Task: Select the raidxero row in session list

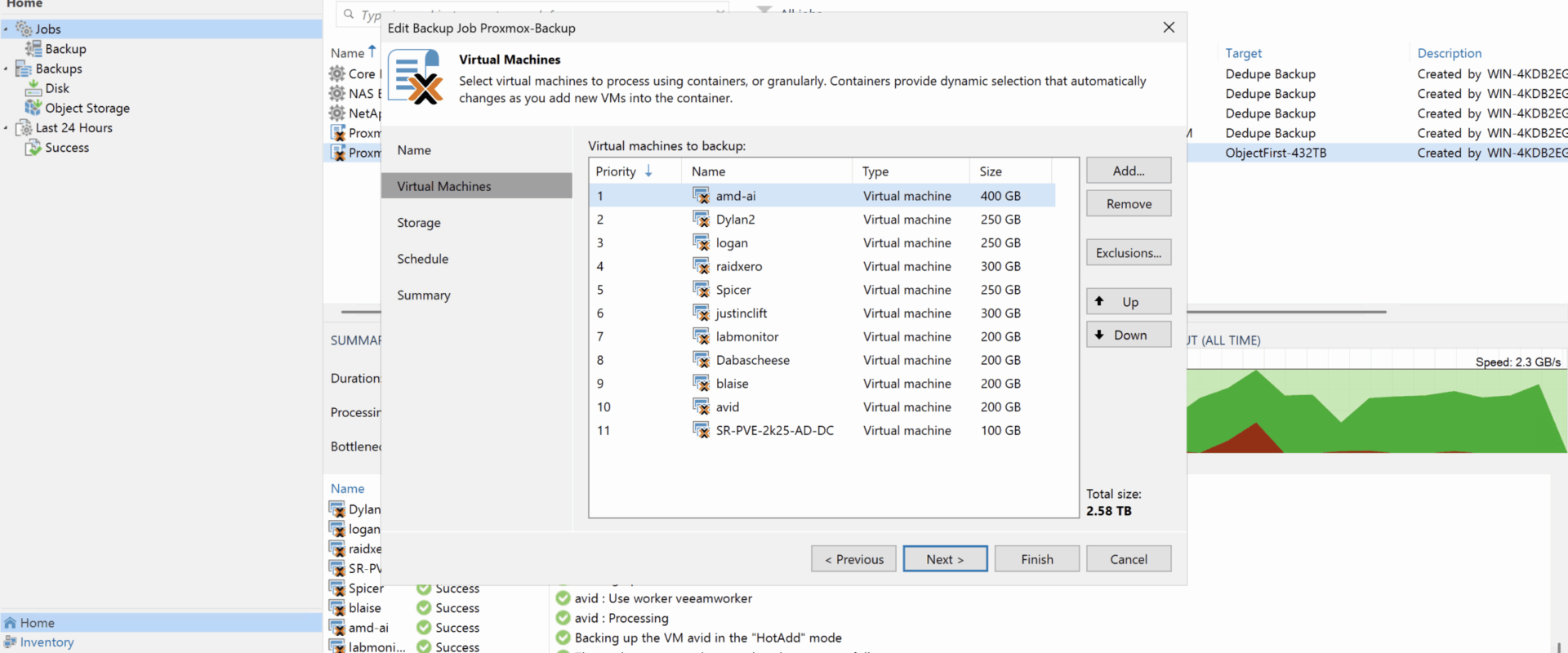Action: (x=356, y=549)
